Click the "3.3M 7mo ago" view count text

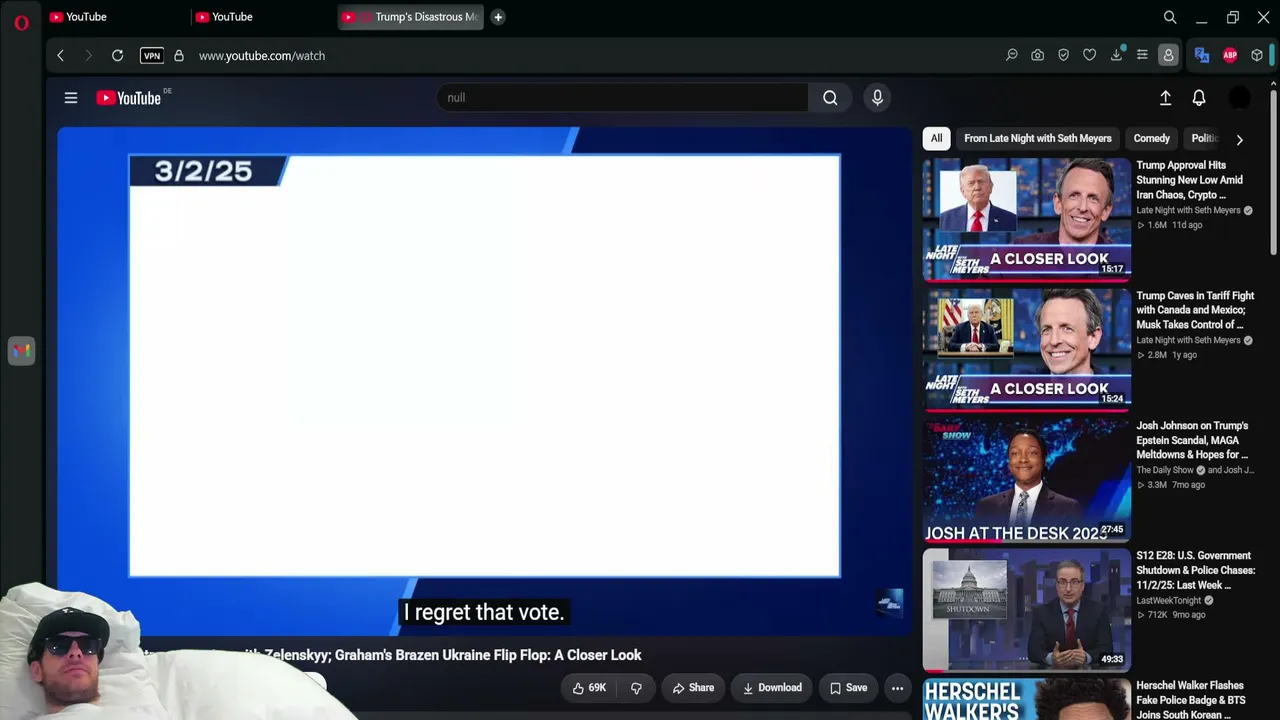click(x=1171, y=485)
